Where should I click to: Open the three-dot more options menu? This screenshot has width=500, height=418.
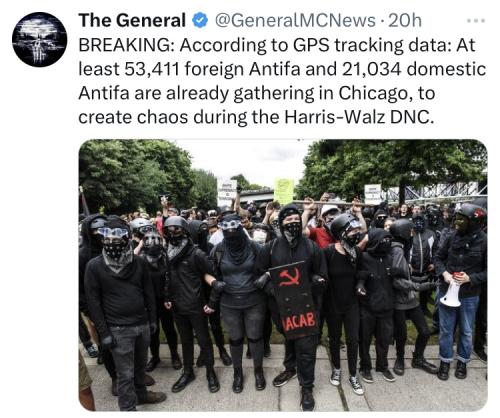476,21
